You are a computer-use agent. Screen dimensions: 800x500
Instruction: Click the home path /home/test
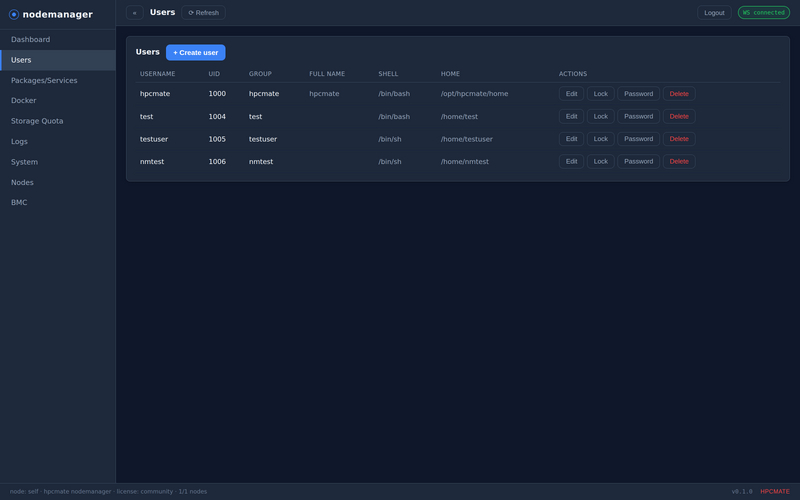point(459,116)
